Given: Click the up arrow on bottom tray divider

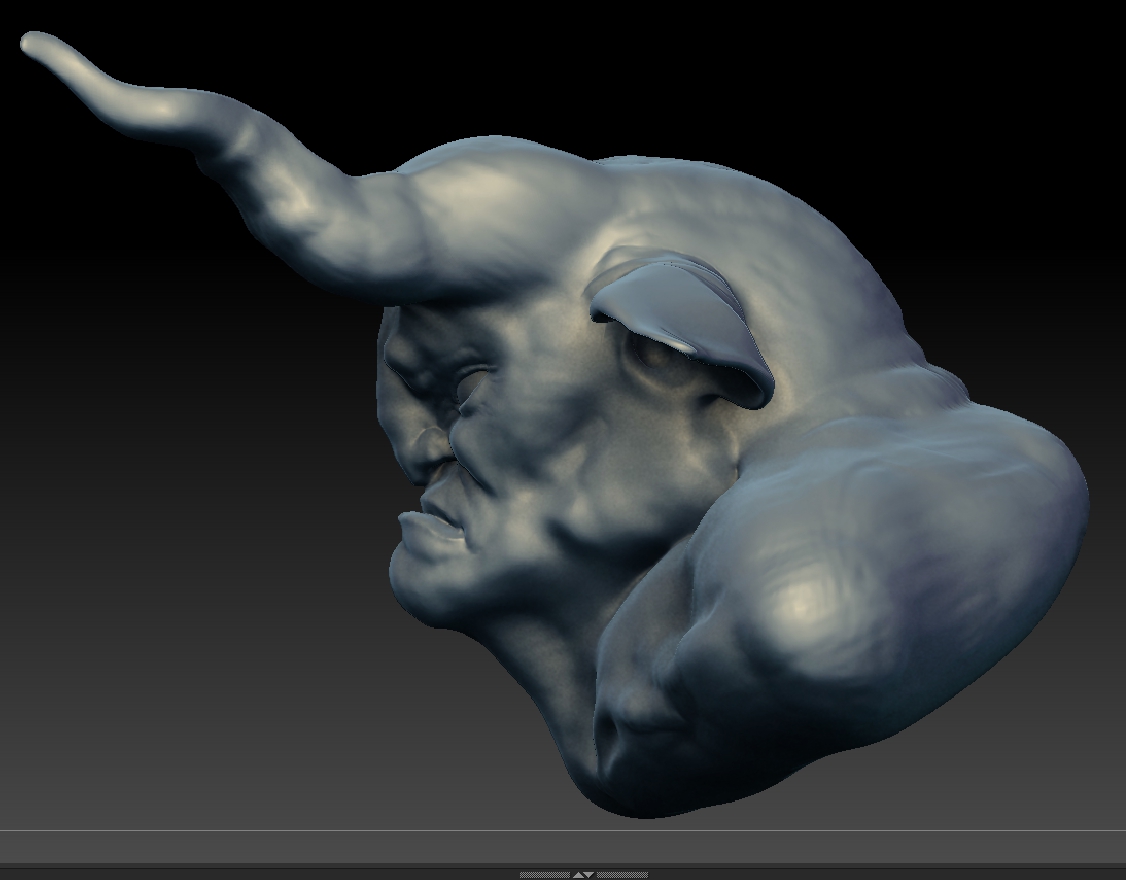Looking at the screenshot, I should pyautogui.click(x=578, y=875).
